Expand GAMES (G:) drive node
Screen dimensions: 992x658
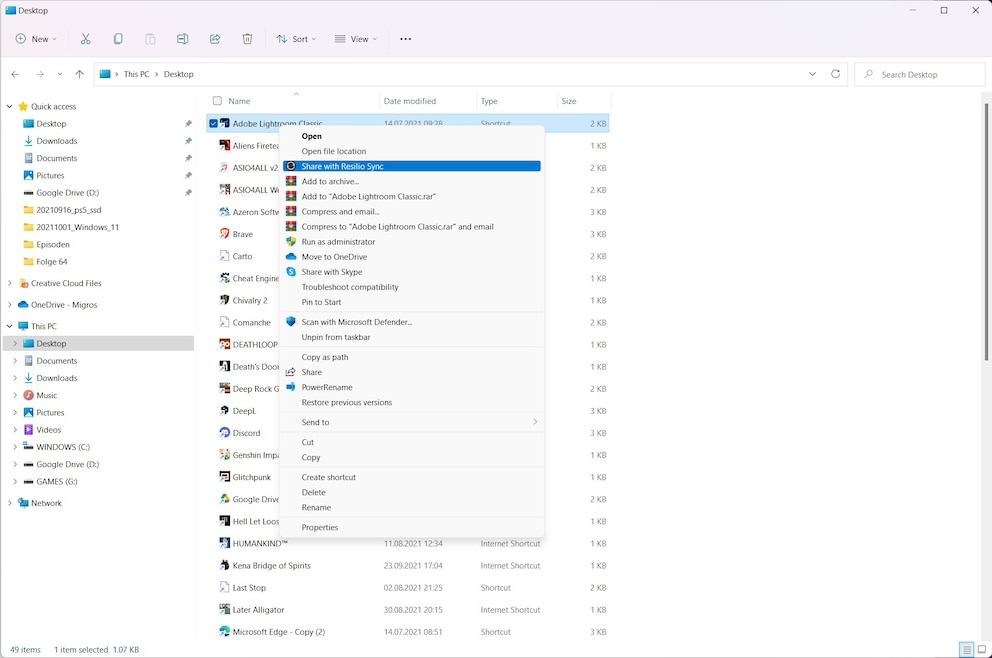(x=15, y=481)
